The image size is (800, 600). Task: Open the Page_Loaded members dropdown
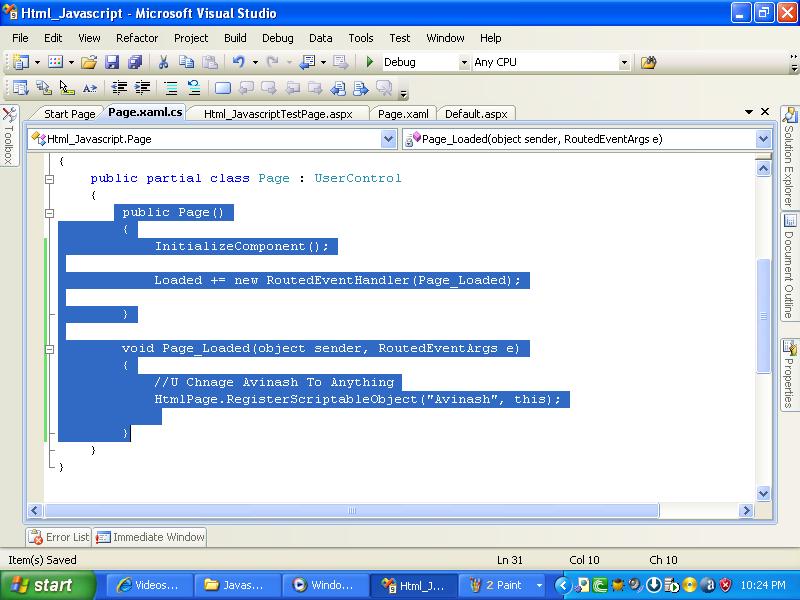[763, 139]
